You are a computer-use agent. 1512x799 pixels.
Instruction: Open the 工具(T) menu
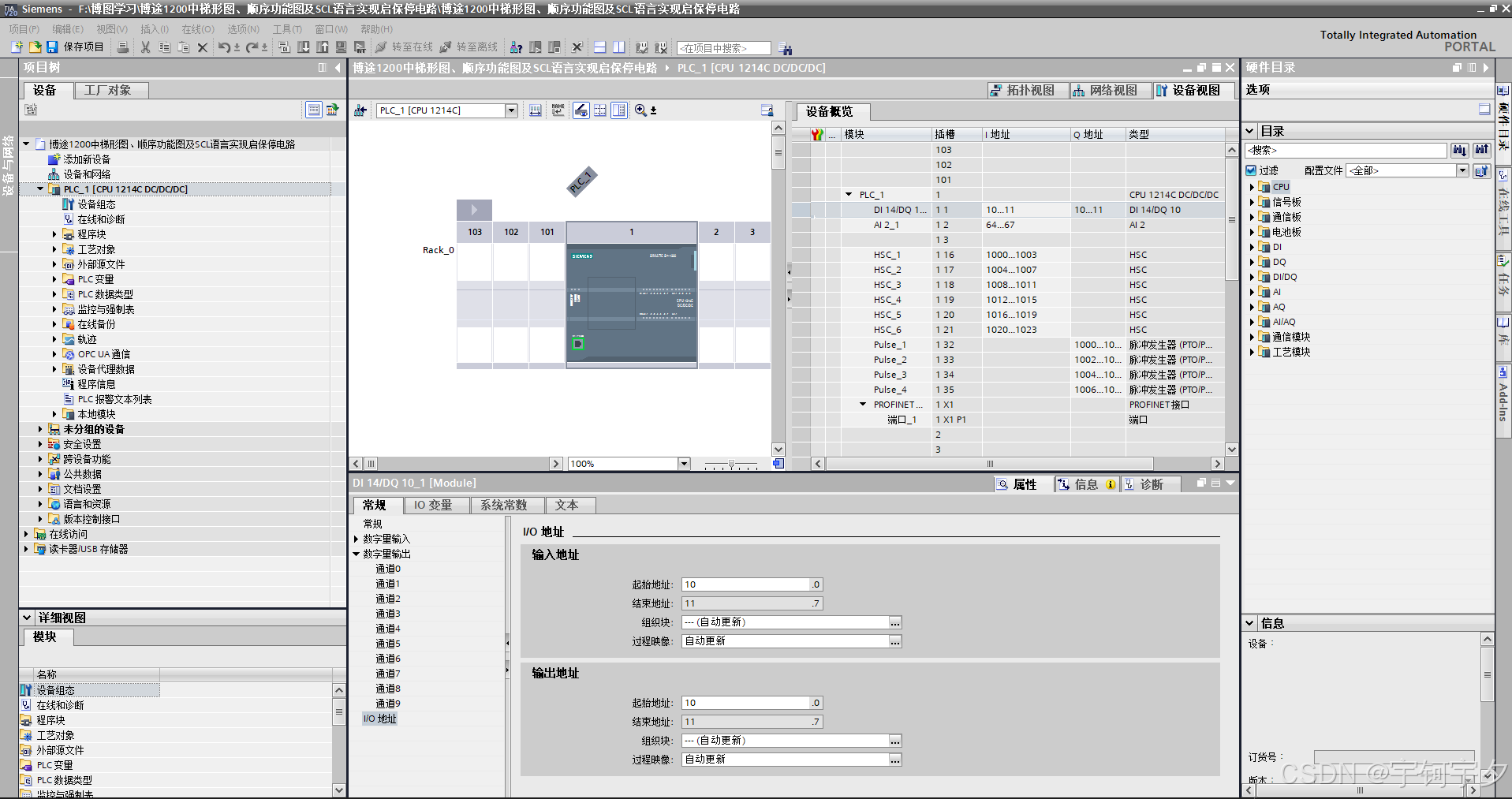point(287,29)
